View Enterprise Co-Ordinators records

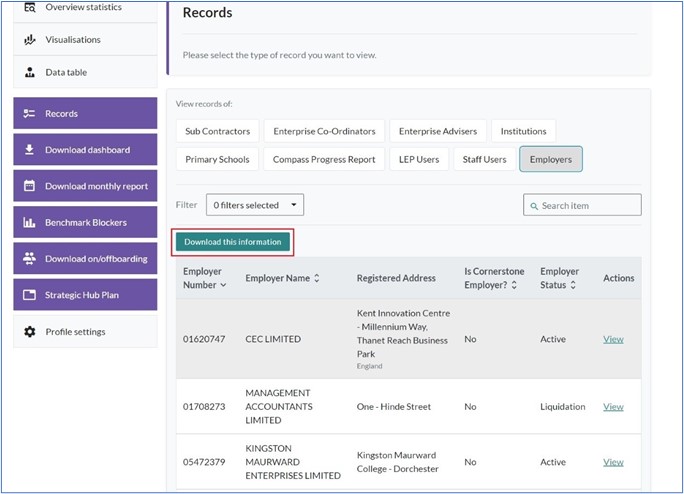tap(324, 131)
